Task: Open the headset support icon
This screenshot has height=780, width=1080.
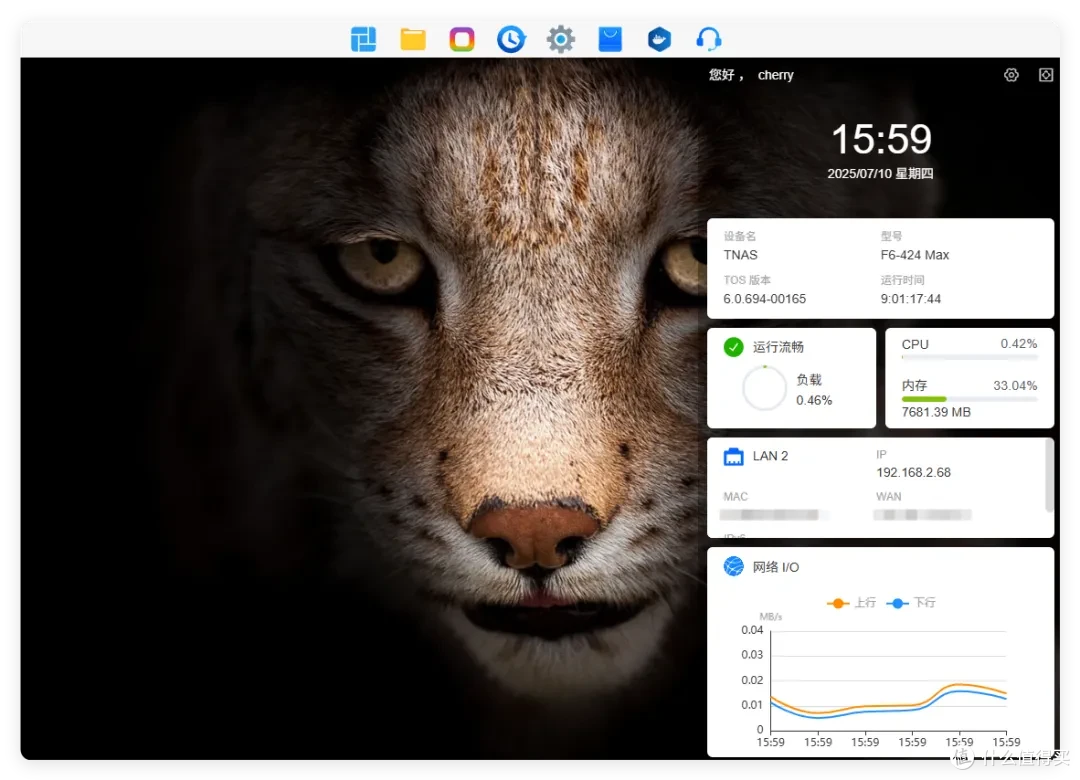Action: [709, 39]
